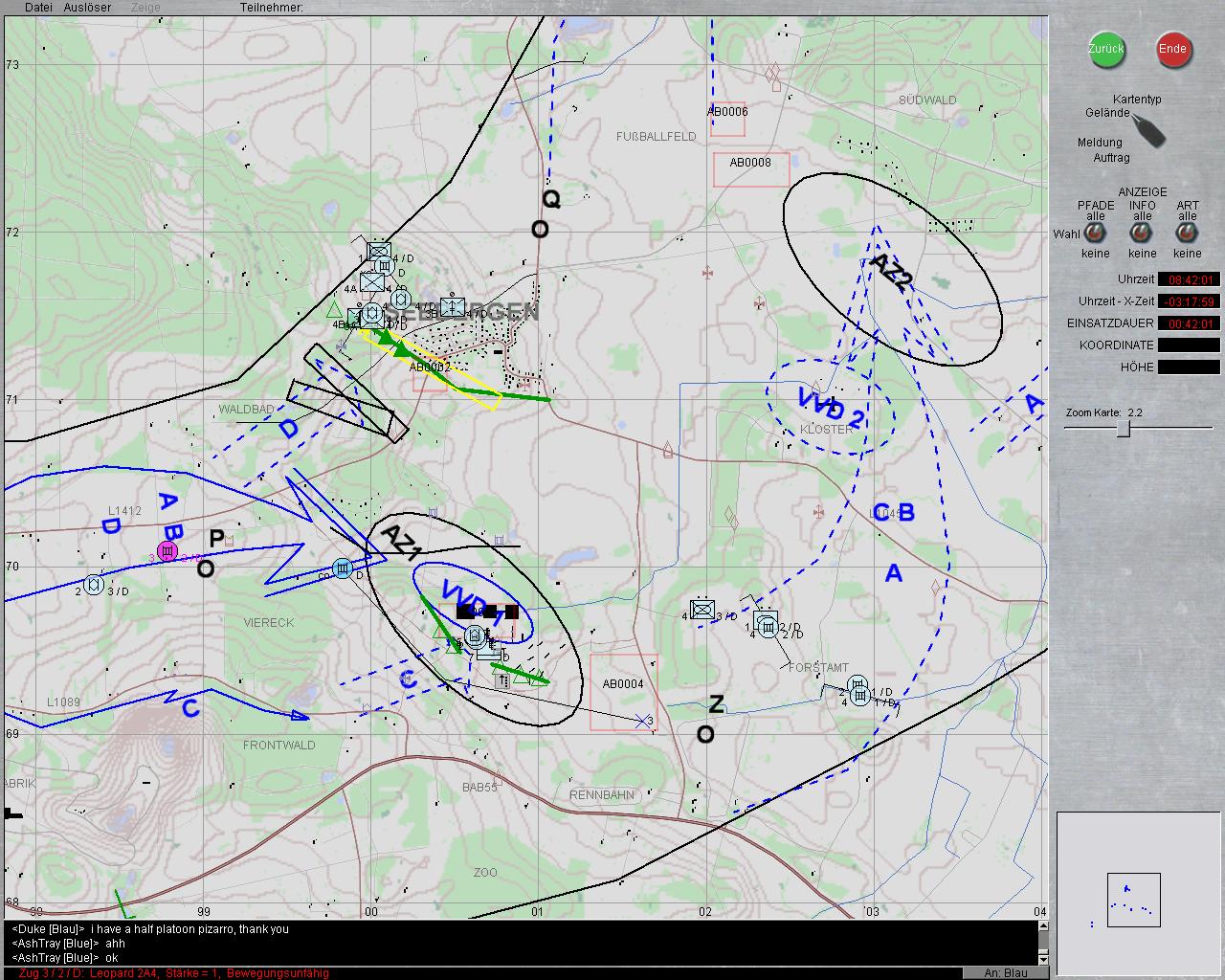Screen dimensions: 1225x980
Task: Select the infantry unit icon north of Forstamt
Action: point(702,609)
